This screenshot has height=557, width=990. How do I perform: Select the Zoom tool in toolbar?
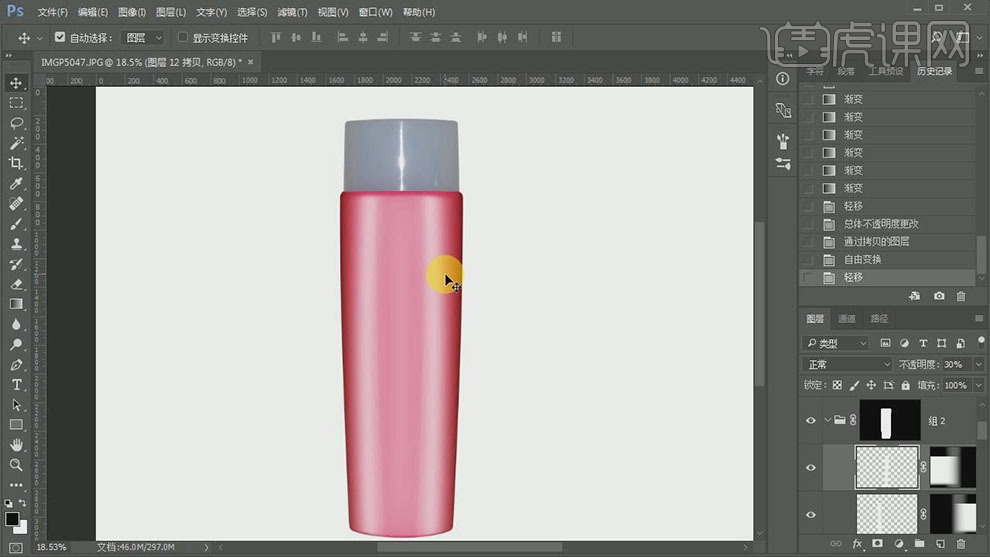pyautogui.click(x=16, y=465)
